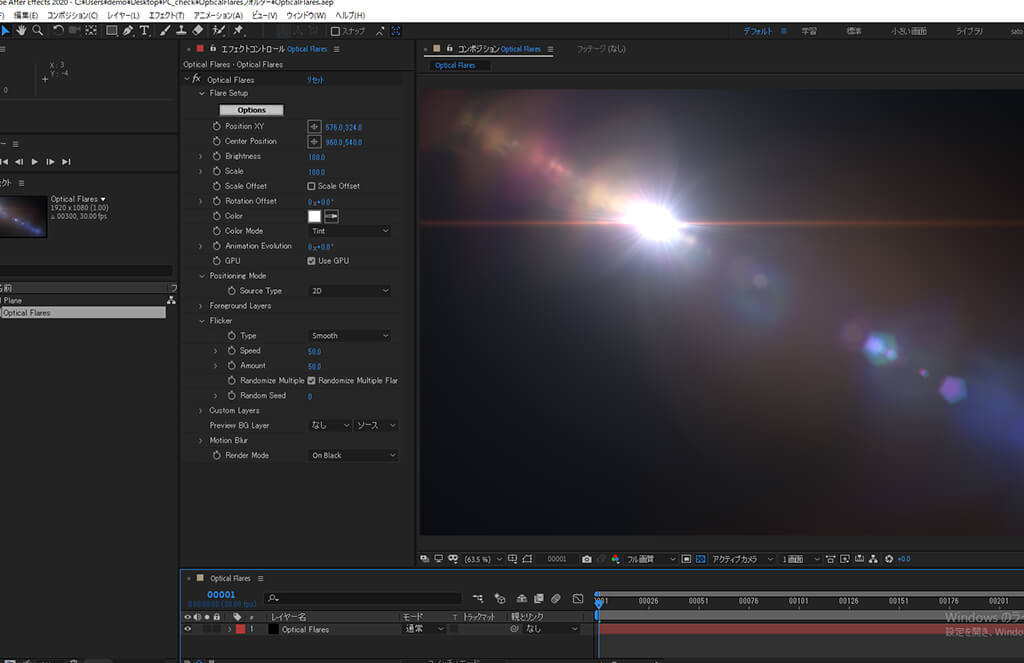
Task: Click Position XY crosshair picker icon
Action: click(x=314, y=127)
